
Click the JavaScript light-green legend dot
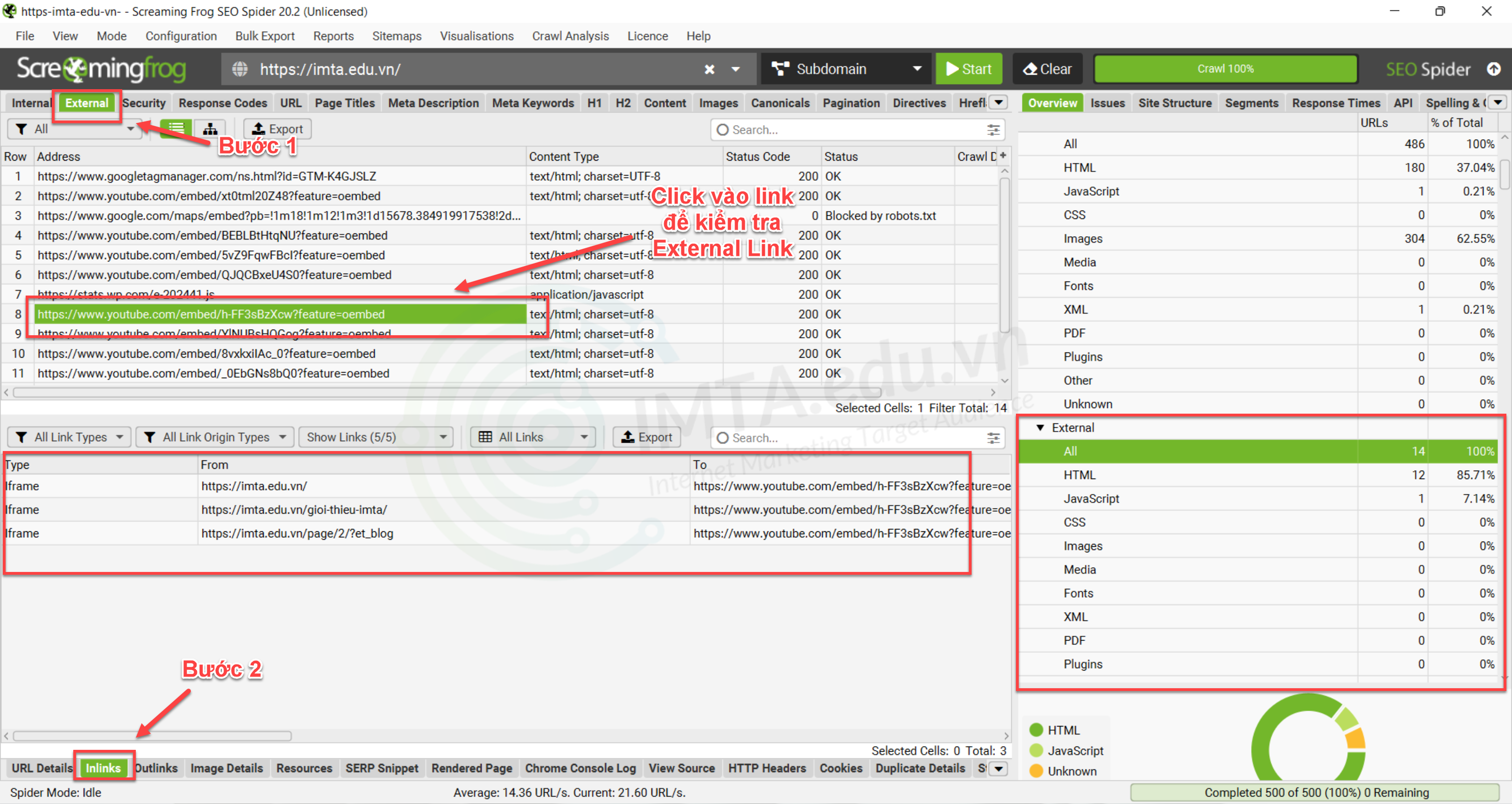pyautogui.click(x=1036, y=751)
